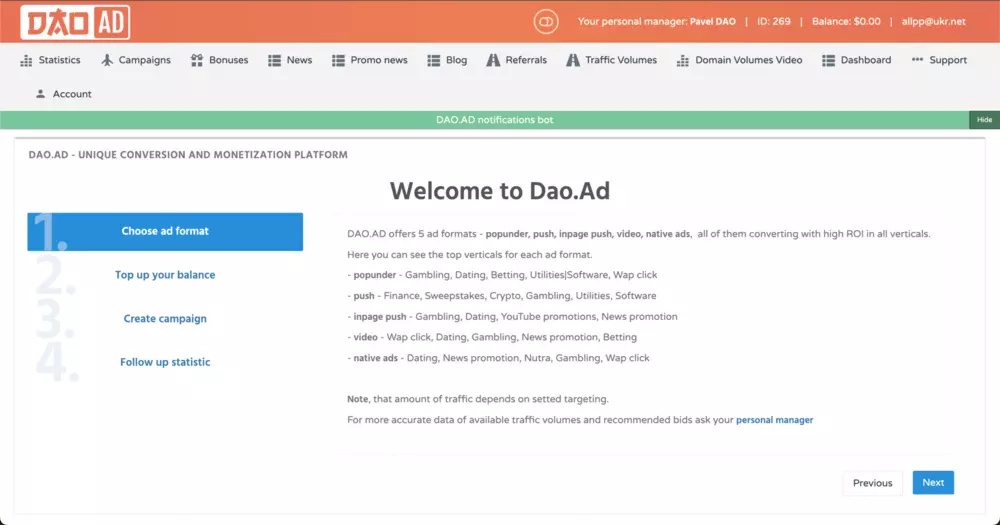Hide the notifications bot banner
The height and width of the screenshot is (525, 1000).
click(984, 120)
